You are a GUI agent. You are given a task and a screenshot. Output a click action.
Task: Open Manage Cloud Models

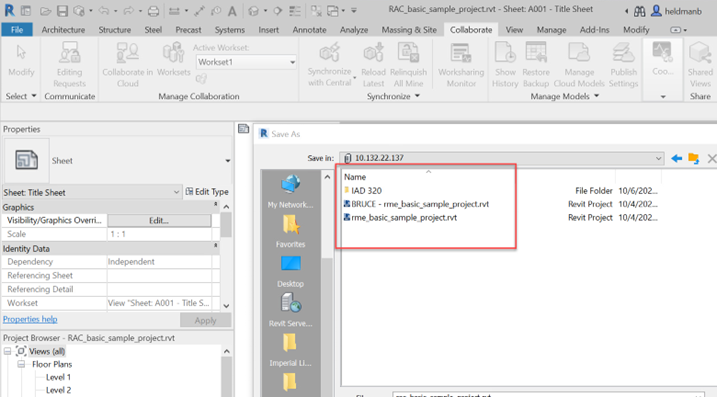pyautogui.click(x=579, y=64)
